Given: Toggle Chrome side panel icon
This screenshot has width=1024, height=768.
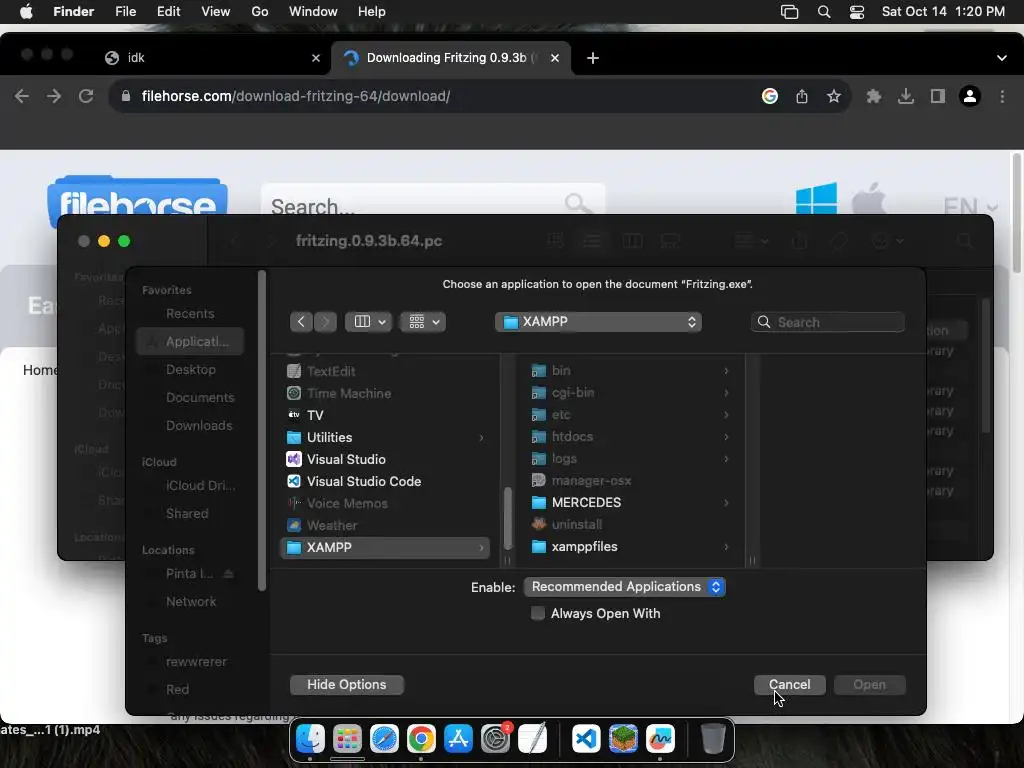Looking at the screenshot, I should click(x=938, y=97).
